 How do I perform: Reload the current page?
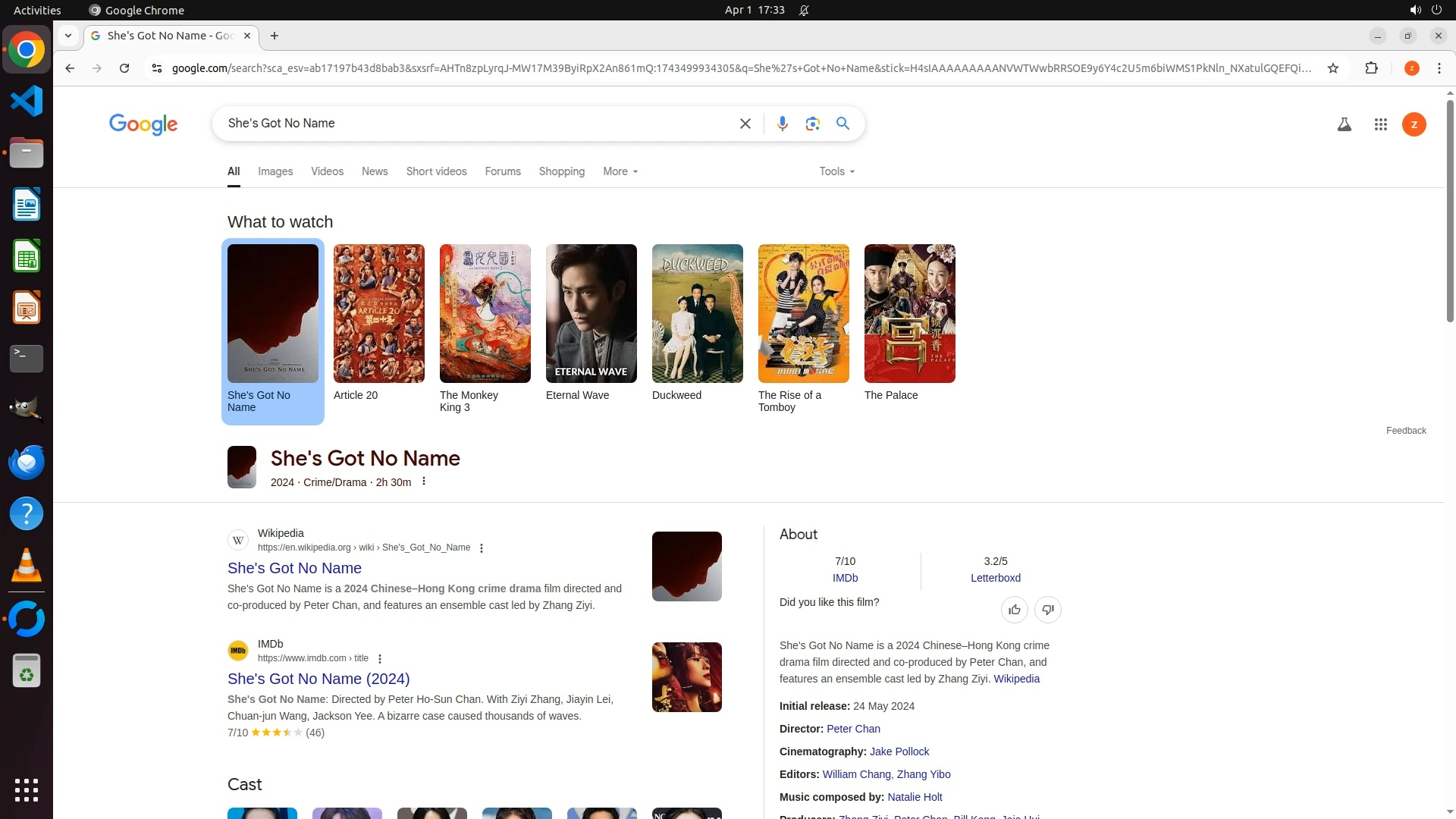coord(124,68)
